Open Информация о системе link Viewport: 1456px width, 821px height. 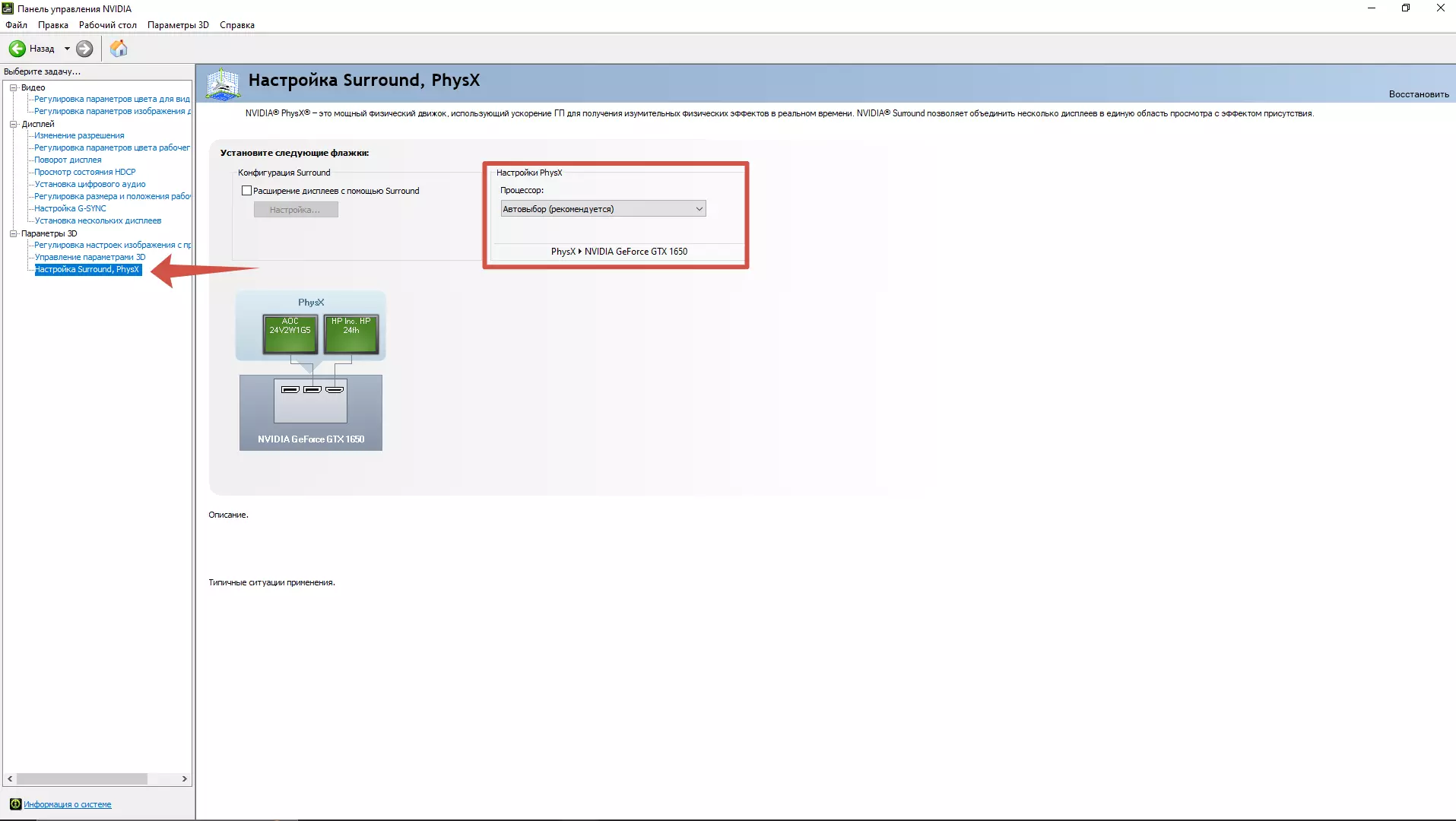tap(68, 804)
